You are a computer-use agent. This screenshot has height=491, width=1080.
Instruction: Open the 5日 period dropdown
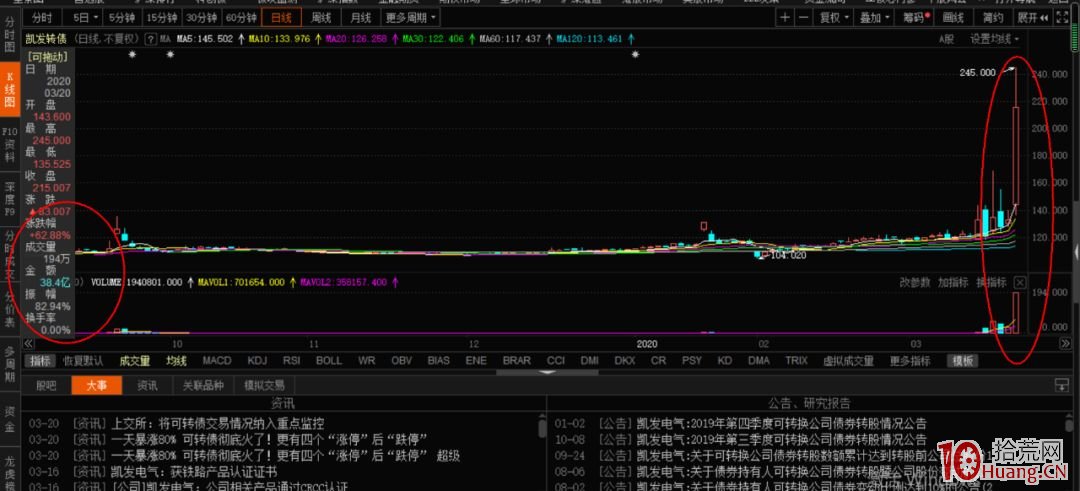coord(85,18)
